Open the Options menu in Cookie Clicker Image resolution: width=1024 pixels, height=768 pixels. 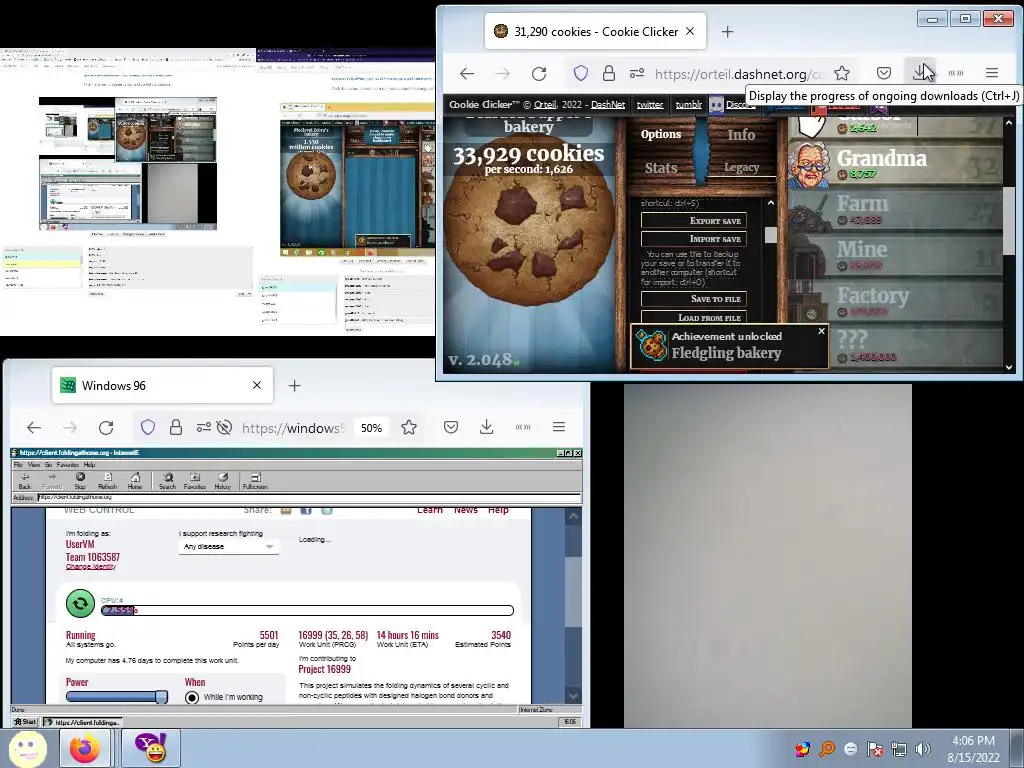click(x=660, y=134)
